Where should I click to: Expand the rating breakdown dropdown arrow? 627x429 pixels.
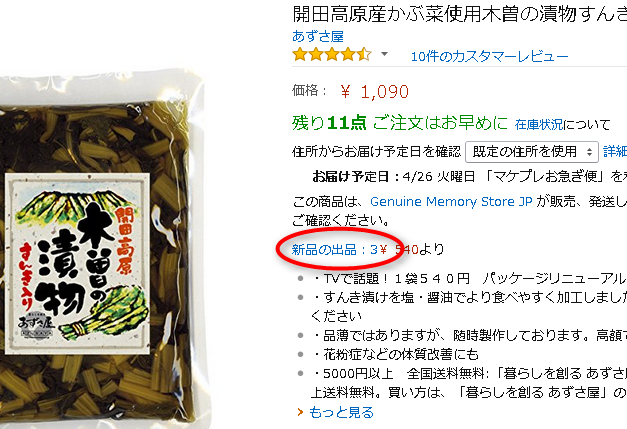(384, 54)
